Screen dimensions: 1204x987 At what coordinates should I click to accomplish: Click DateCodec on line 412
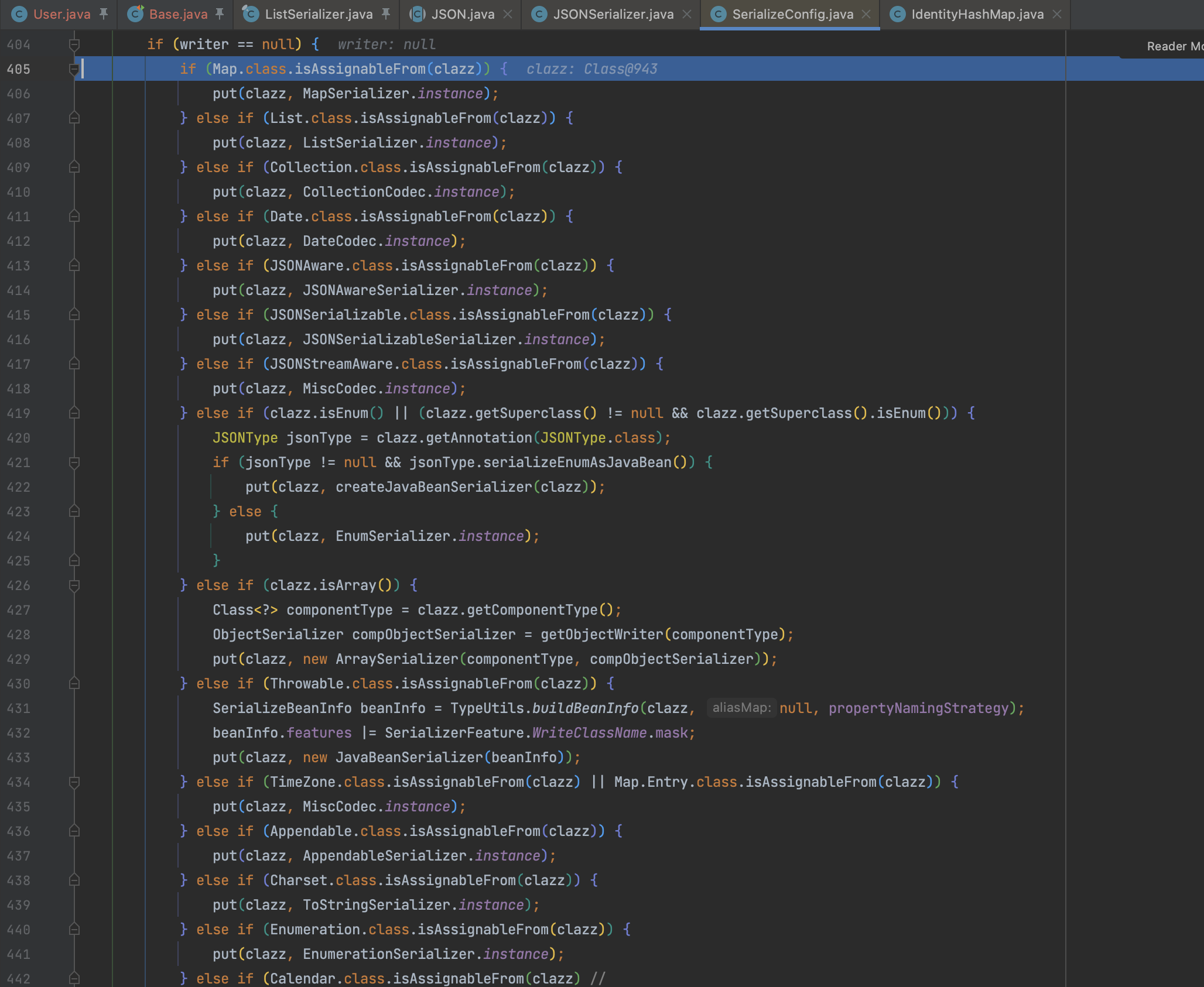click(339, 241)
